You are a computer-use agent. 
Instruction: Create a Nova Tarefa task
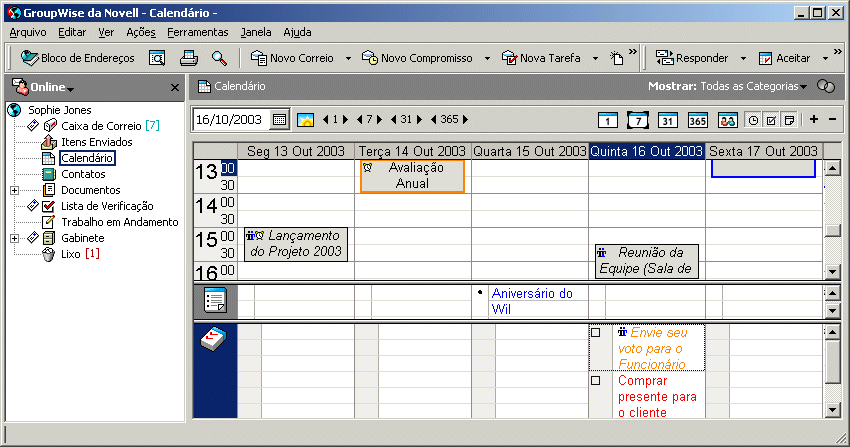pyautogui.click(x=540, y=58)
